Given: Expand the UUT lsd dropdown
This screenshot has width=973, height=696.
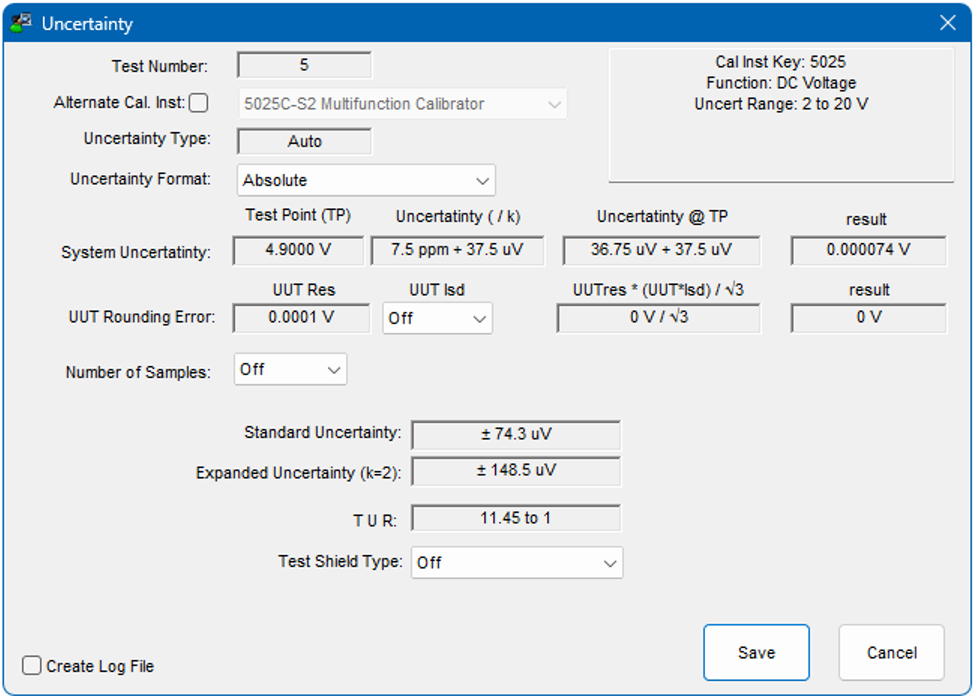Looking at the screenshot, I should [438, 318].
